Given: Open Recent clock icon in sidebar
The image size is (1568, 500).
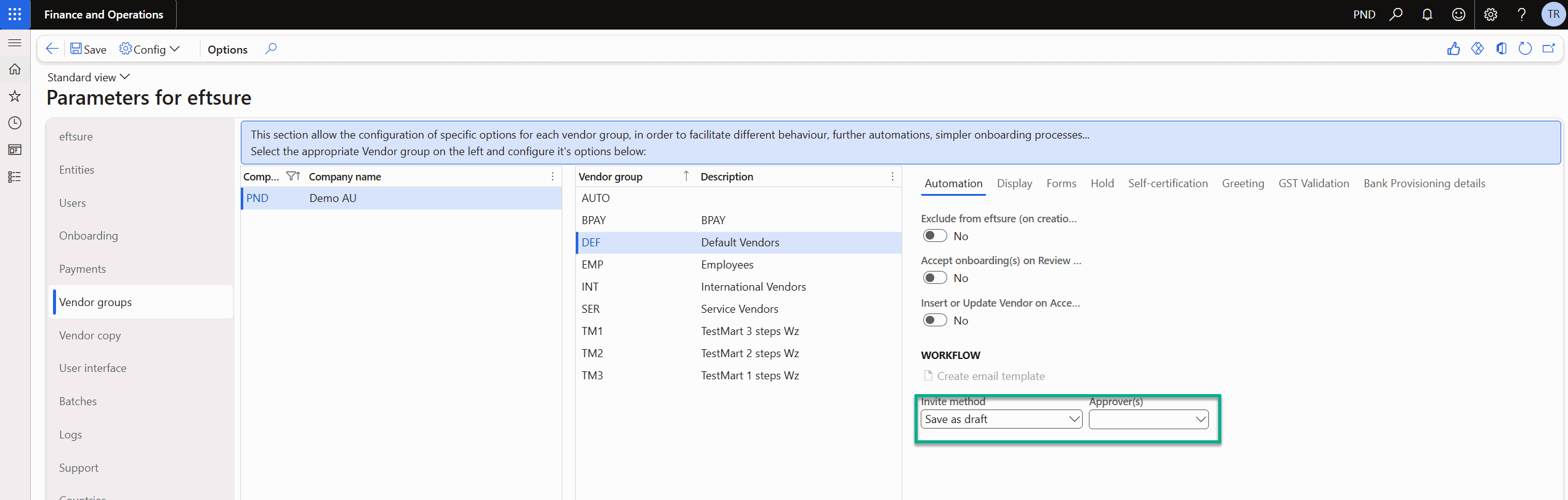Looking at the screenshot, I should (x=15, y=123).
